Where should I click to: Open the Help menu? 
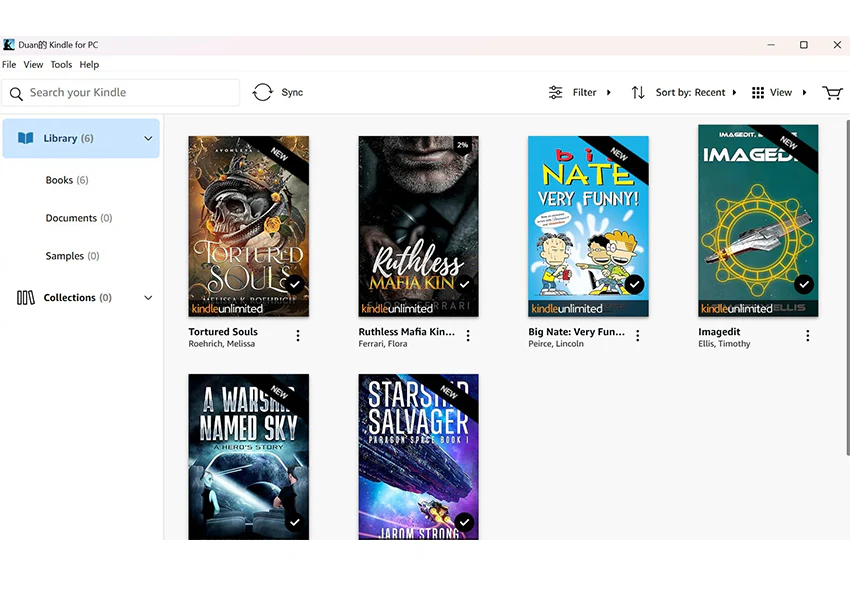89,65
